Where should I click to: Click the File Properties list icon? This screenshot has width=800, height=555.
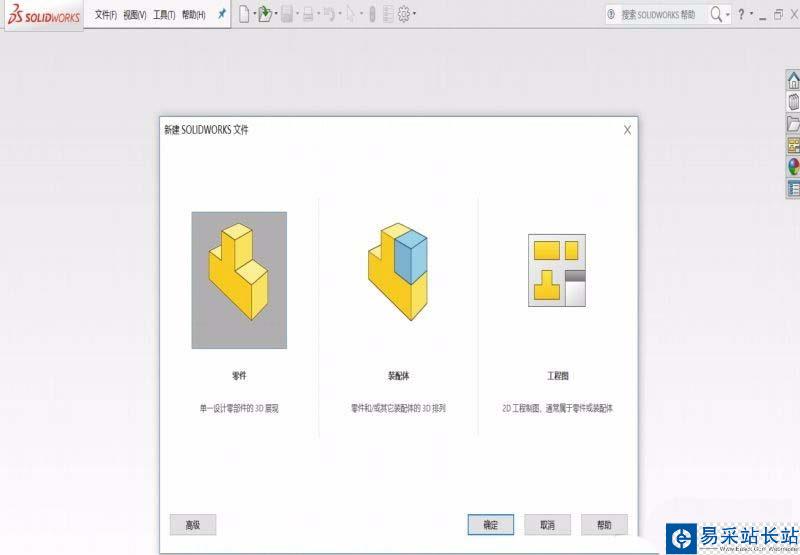[388, 14]
